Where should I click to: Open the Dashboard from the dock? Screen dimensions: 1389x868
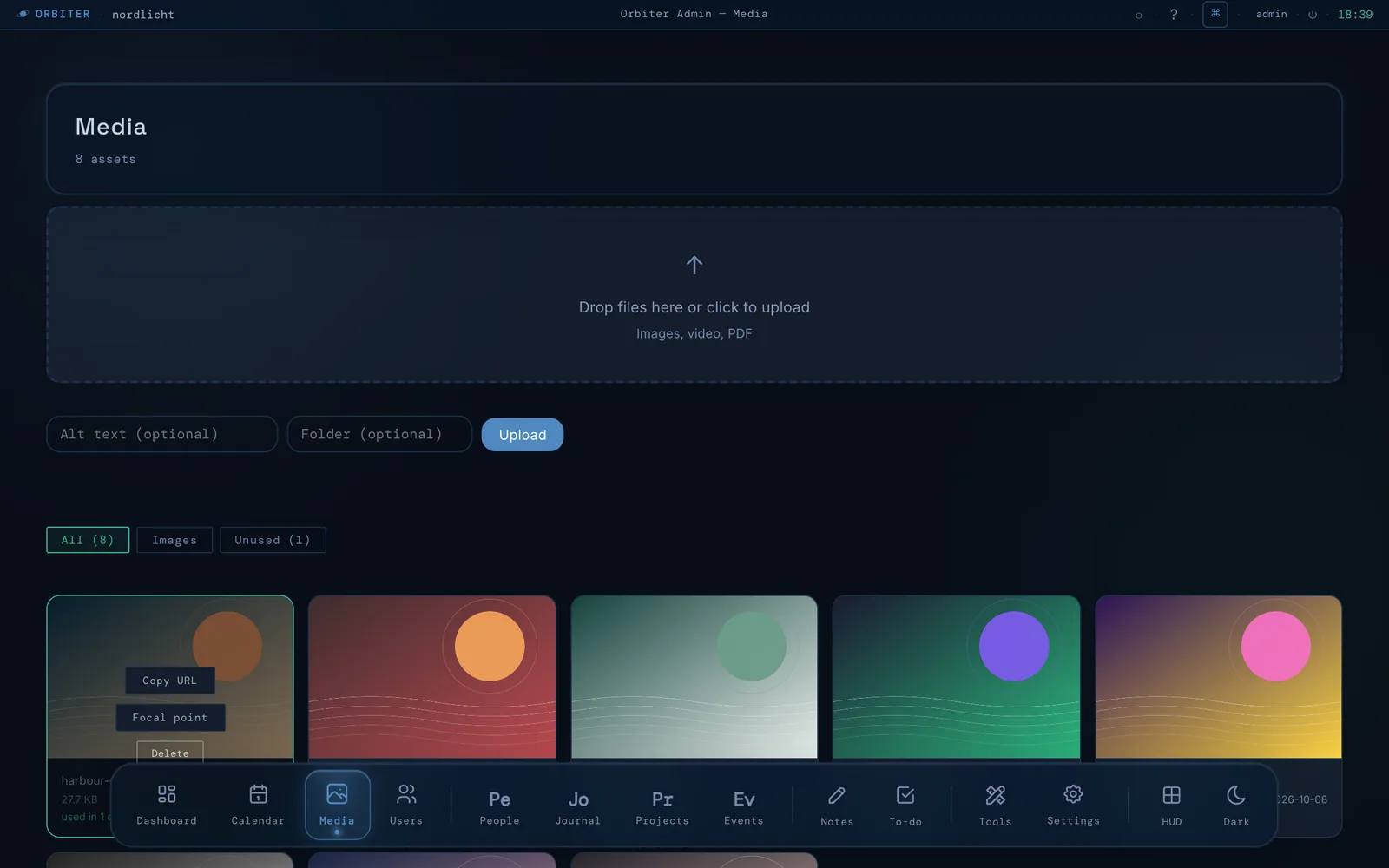pyautogui.click(x=167, y=805)
